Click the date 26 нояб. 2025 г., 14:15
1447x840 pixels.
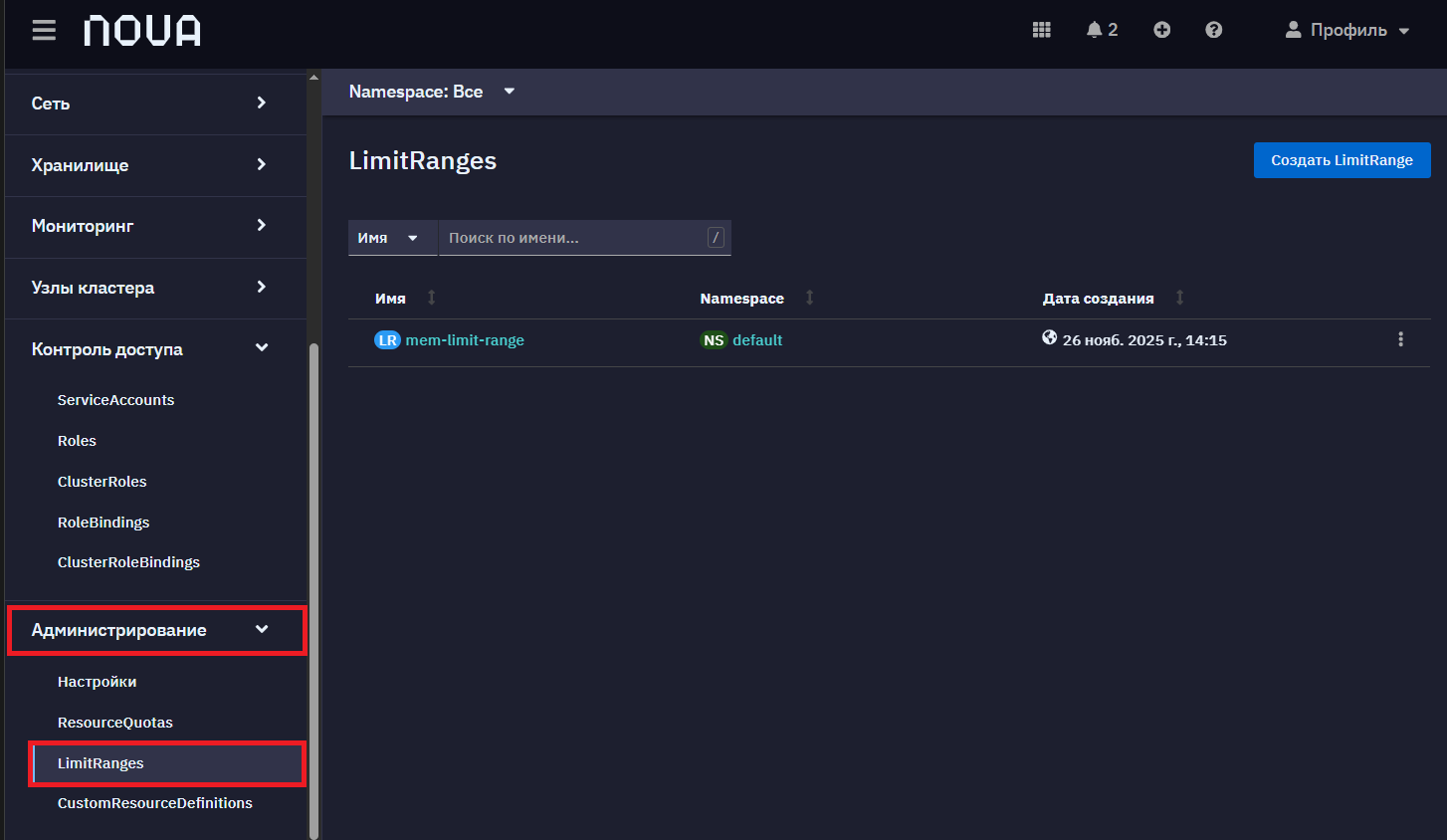click(x=1144, y=340)
